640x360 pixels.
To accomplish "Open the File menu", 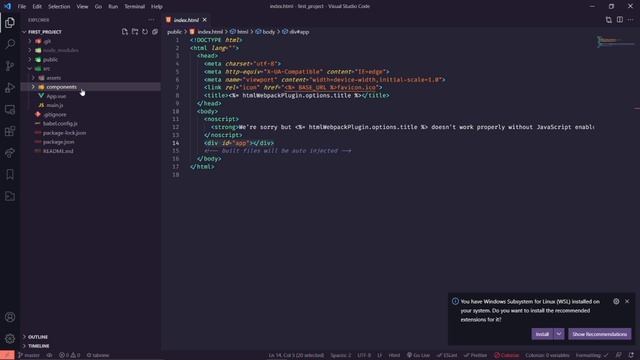I will [22, 6].
